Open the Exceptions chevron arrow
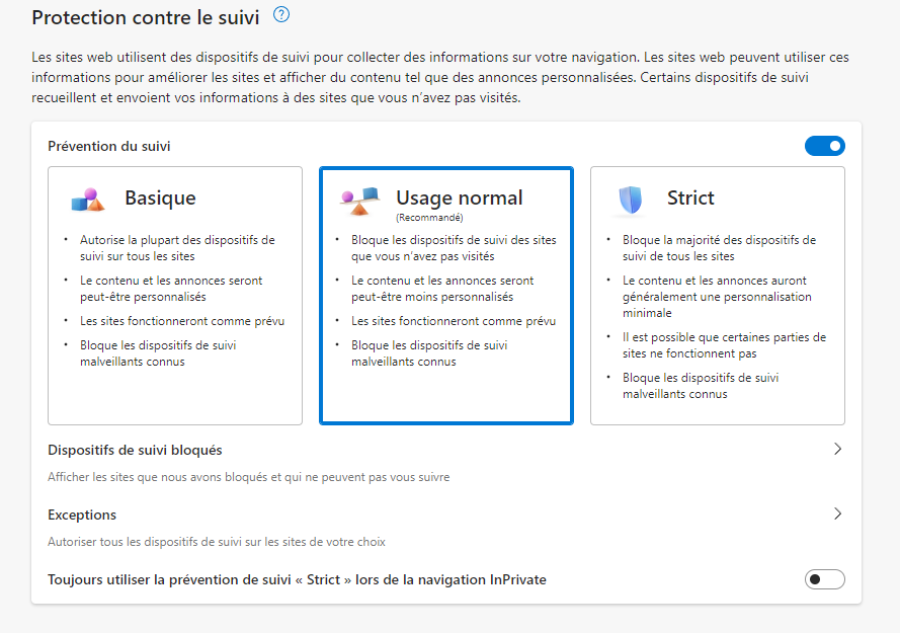 tap(837, 514)
